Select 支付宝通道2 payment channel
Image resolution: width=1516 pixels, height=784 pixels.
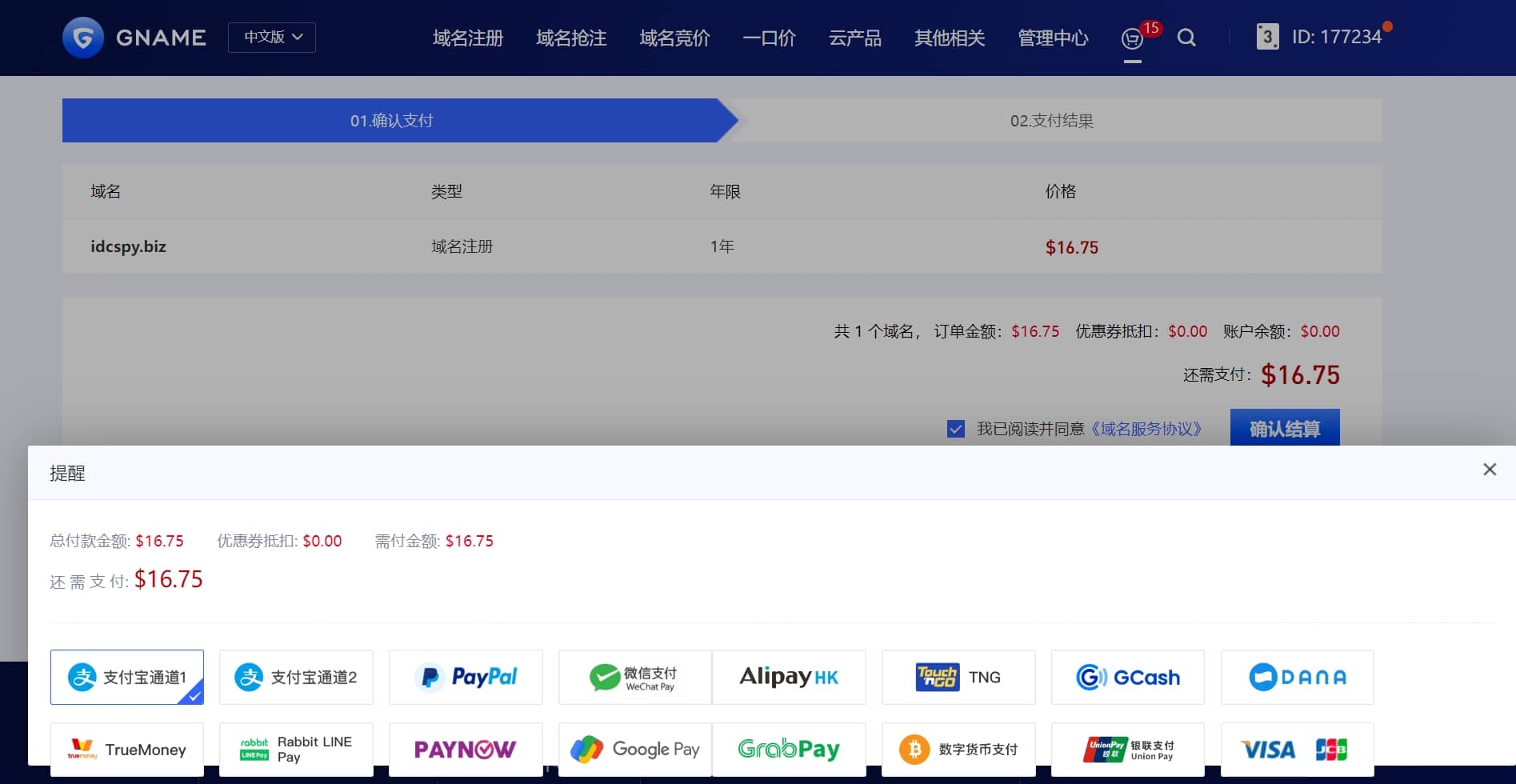point(296,677)
